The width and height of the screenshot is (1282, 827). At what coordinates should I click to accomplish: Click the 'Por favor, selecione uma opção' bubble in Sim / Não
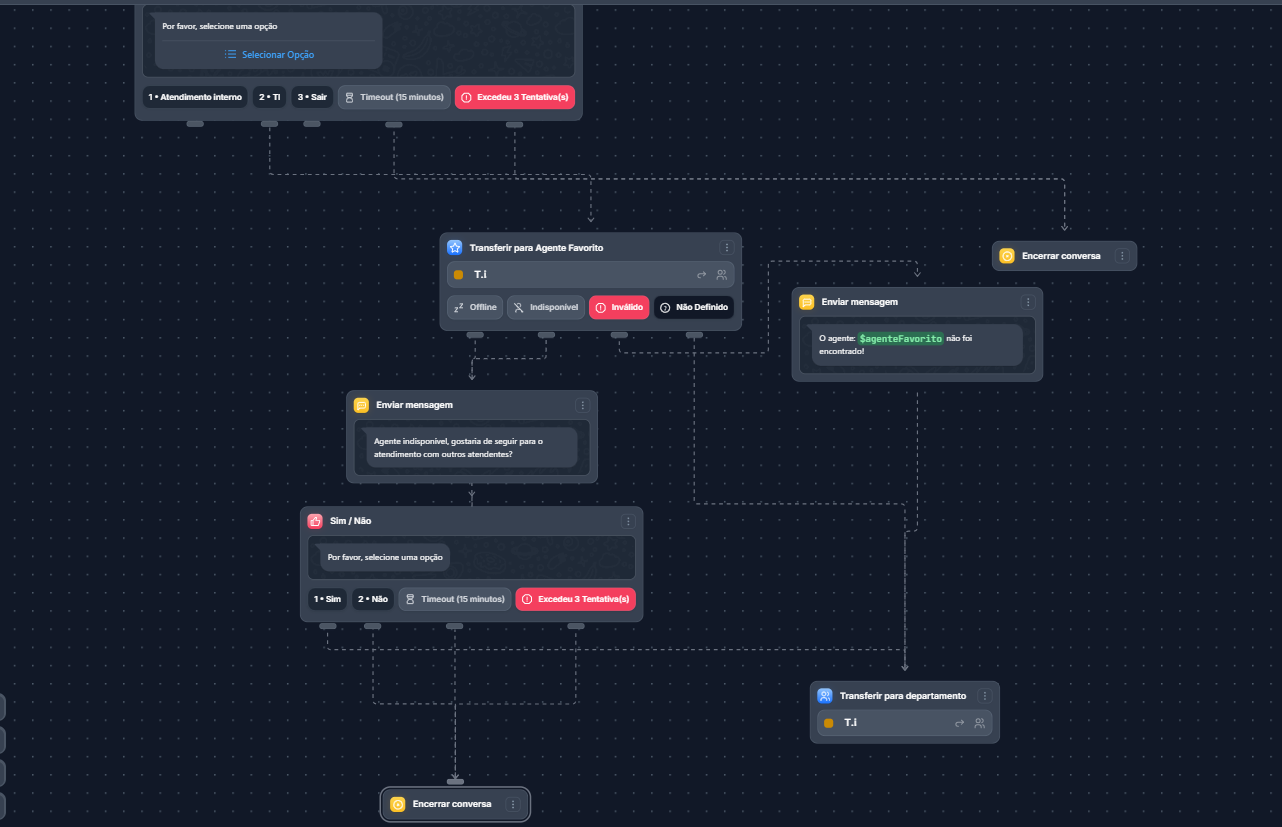pyautogui.click(x=385, y=557)
